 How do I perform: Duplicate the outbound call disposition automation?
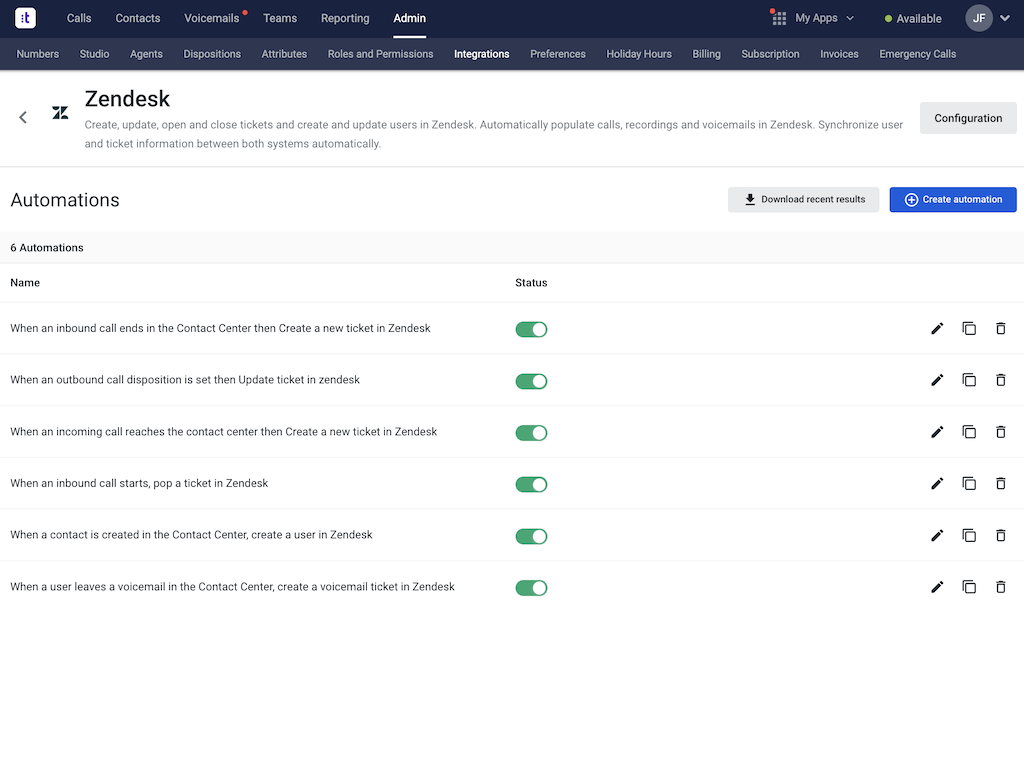pyautogui.click(x=969, y=380)
